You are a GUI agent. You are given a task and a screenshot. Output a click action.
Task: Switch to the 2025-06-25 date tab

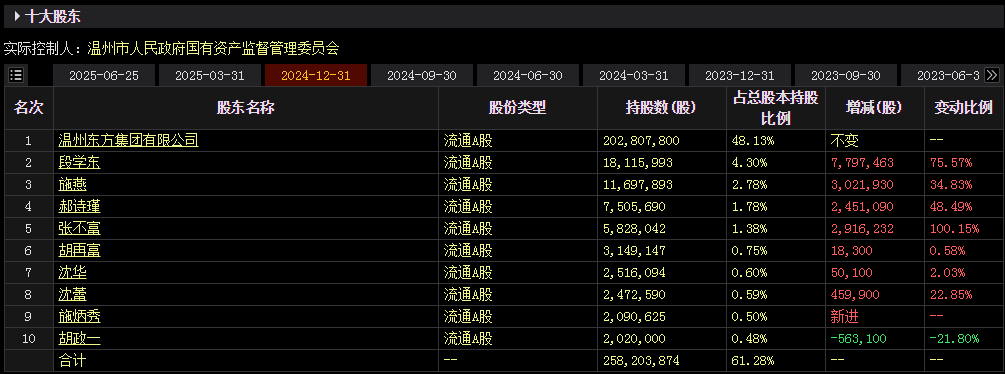[x=104, y=76]
